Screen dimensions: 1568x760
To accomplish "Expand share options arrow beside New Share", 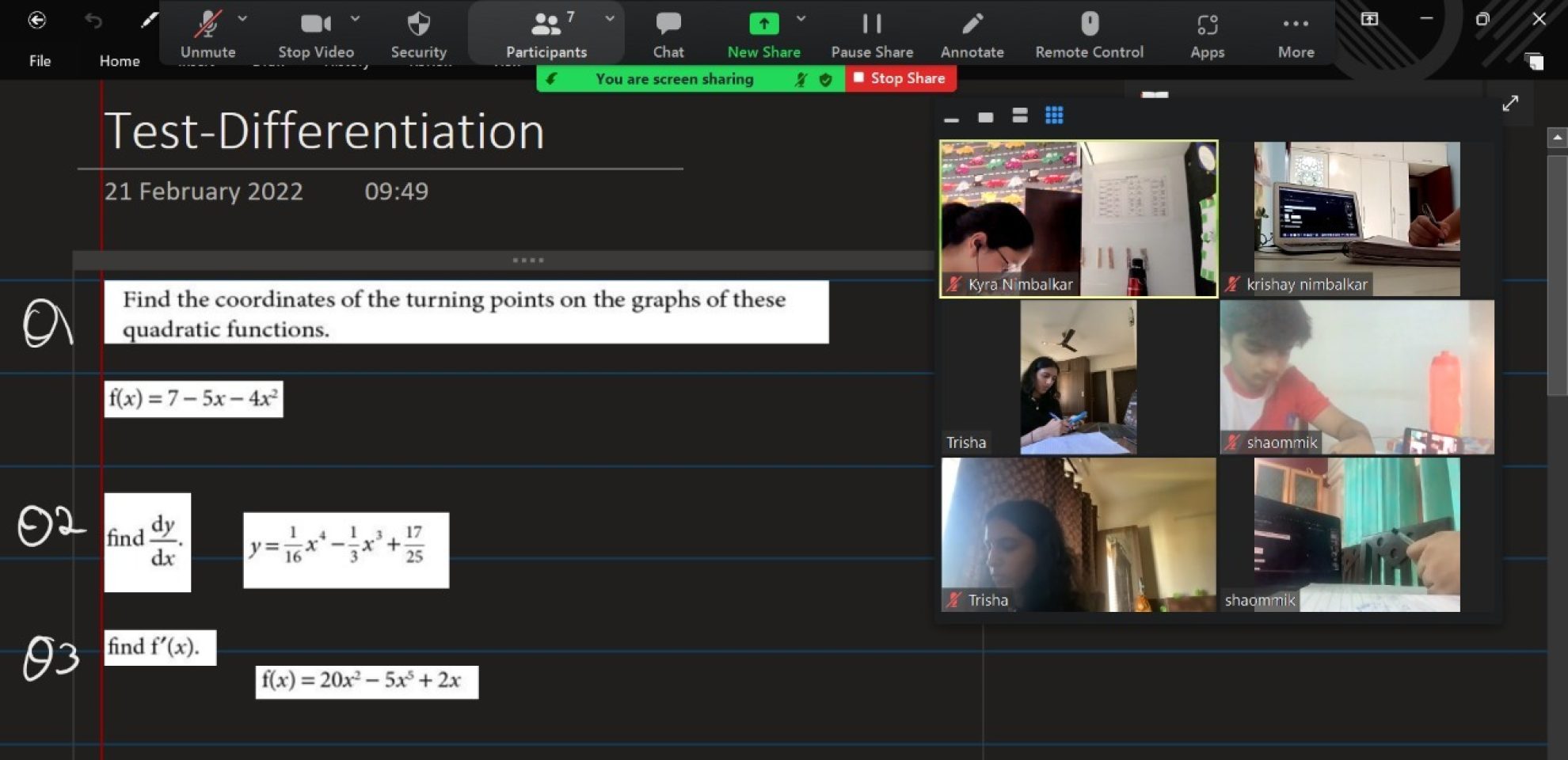I will click(801, 18).
